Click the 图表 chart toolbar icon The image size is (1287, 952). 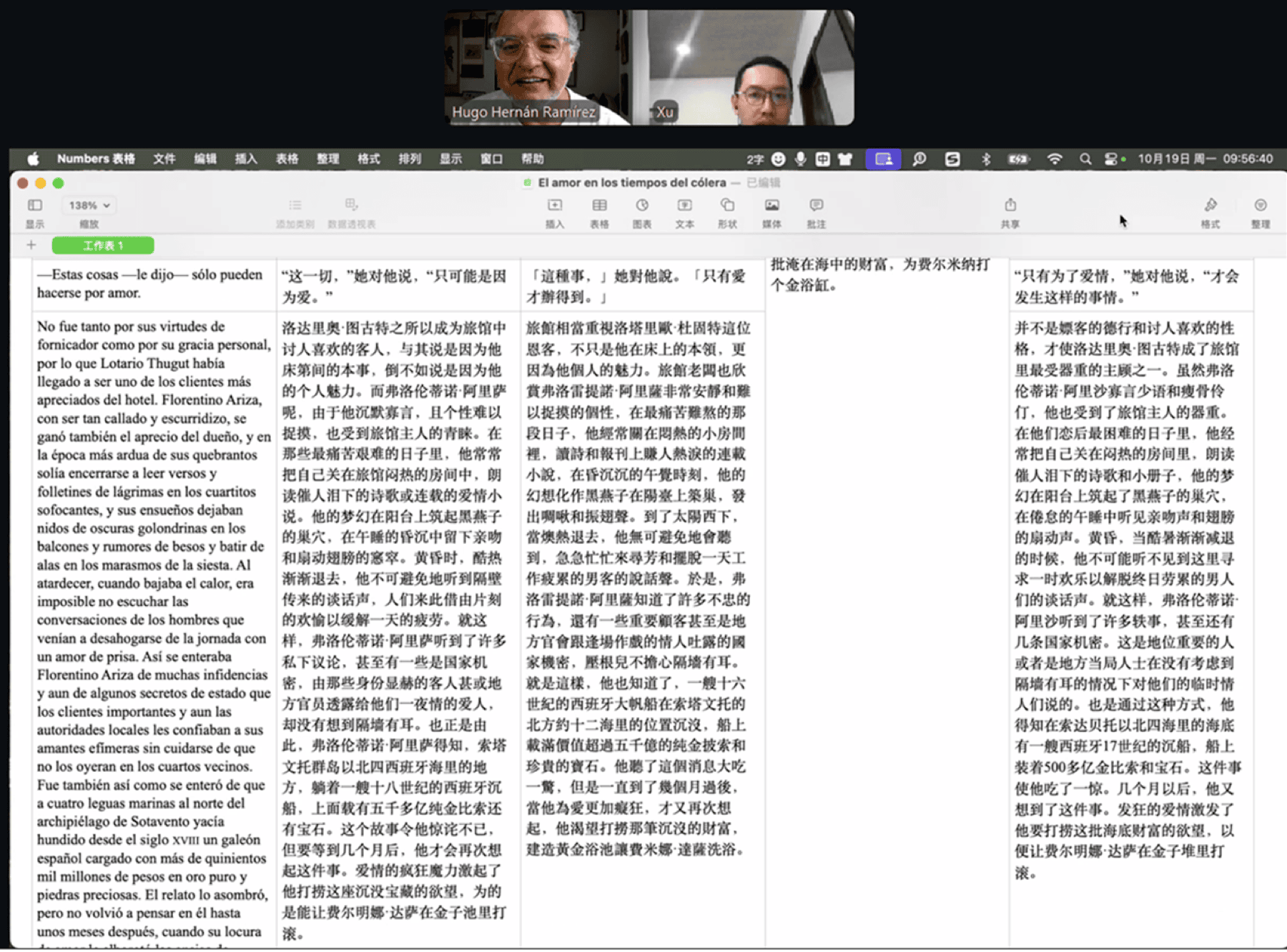coord(642,206)
